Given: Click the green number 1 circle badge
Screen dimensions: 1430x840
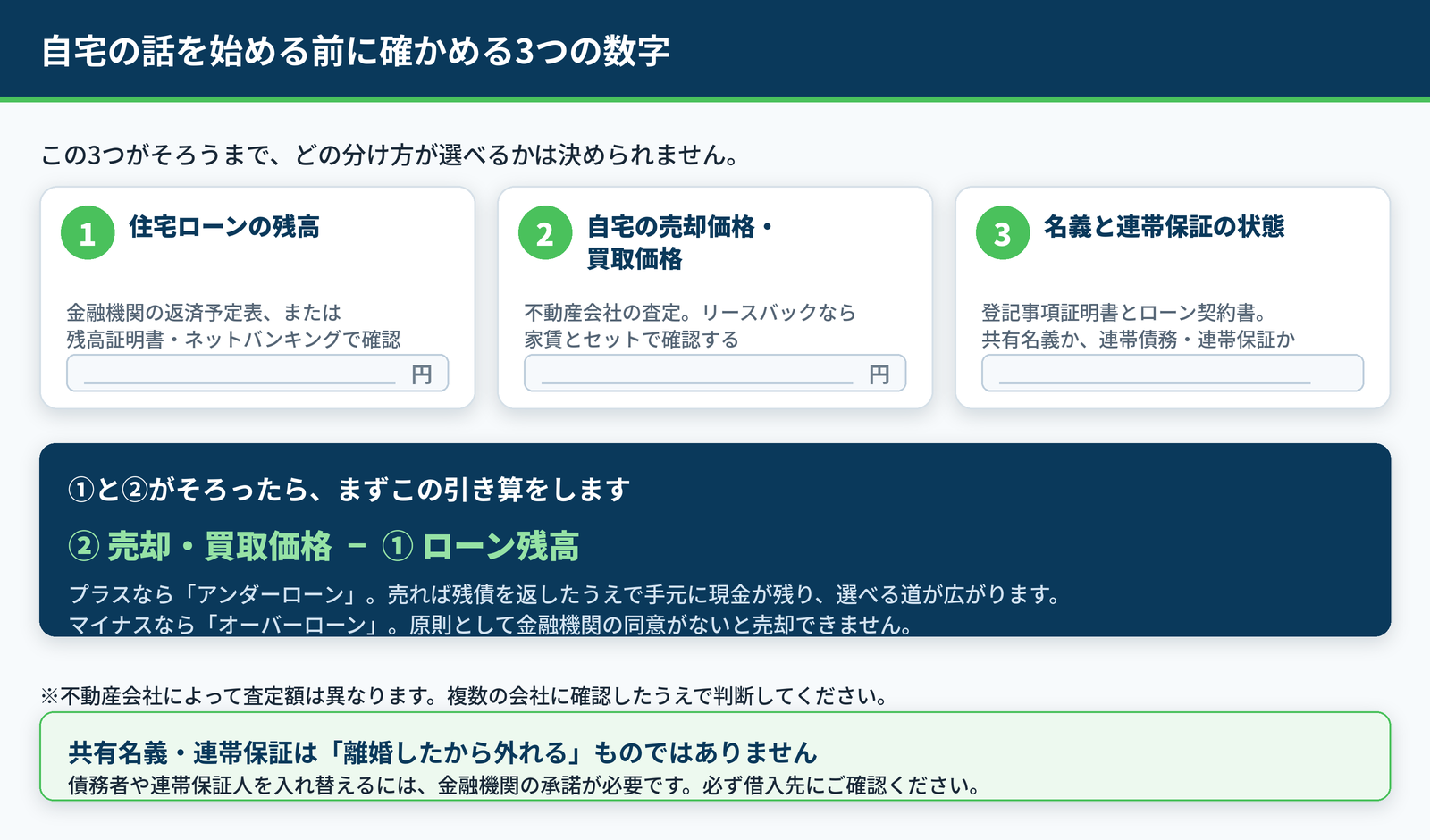Looking at the screenshot, I should (x=88, y=233).
